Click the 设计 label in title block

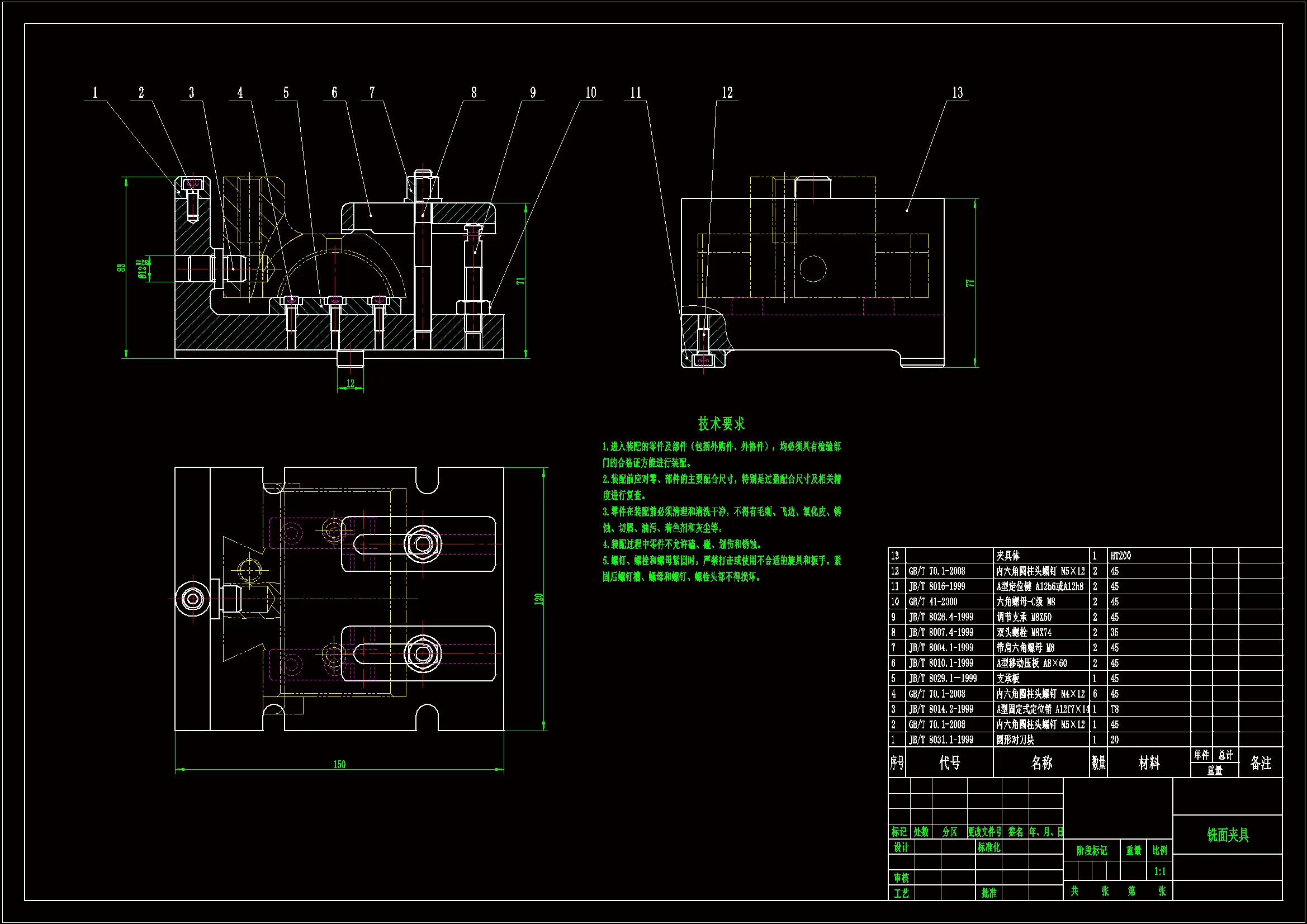coord(901,847)
